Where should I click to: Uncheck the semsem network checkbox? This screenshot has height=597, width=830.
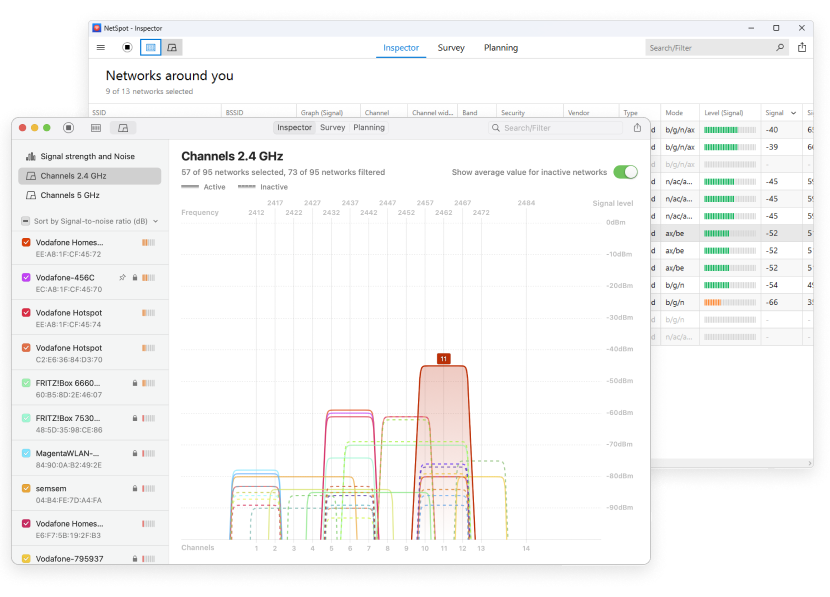point(26,489)
